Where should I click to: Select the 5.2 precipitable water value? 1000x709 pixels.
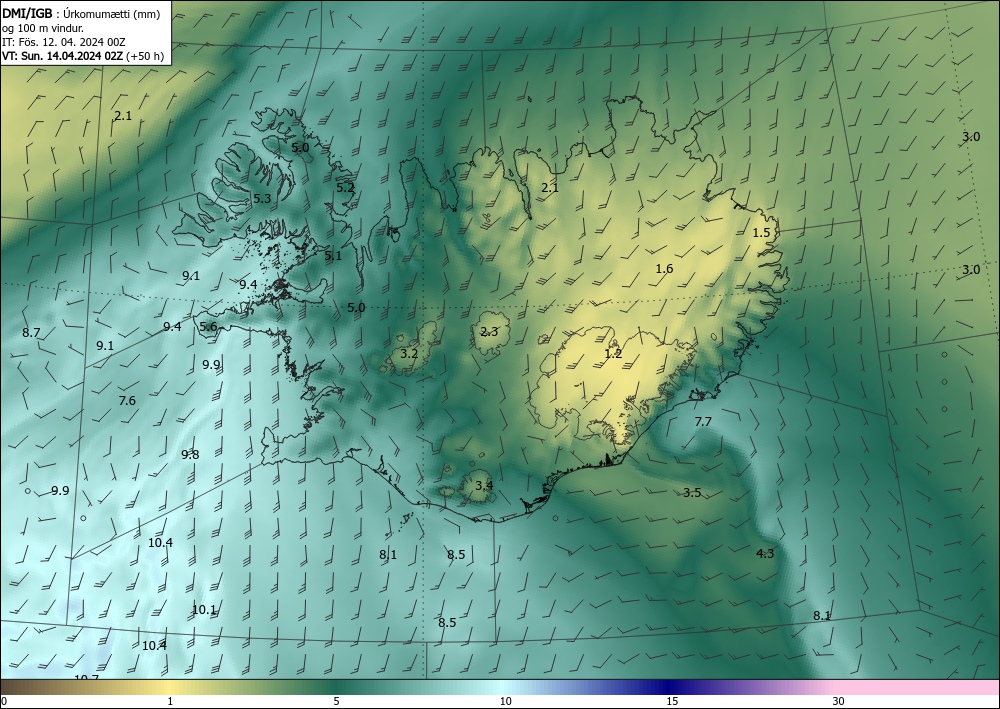coord(345,187)
